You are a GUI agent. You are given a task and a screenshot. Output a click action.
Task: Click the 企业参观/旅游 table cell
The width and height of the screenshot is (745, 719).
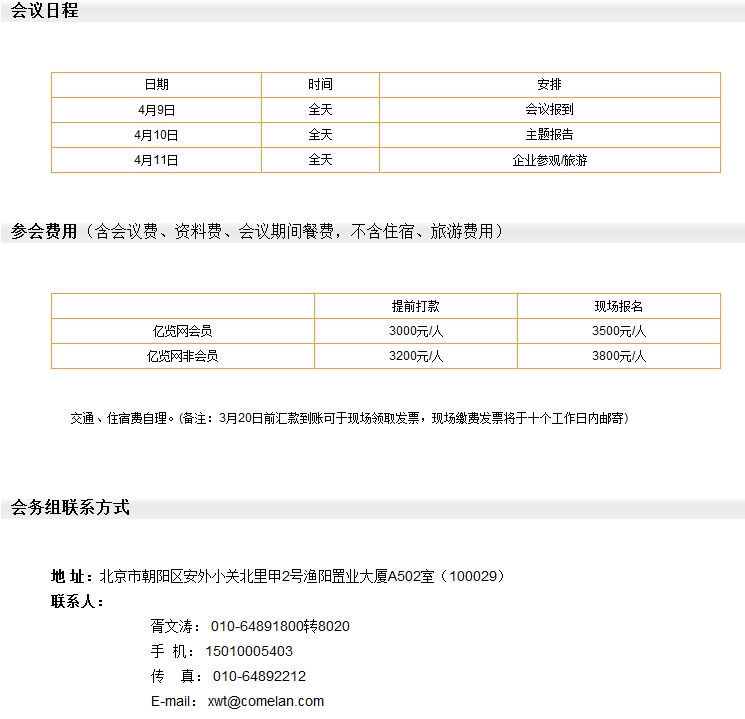click(549, 159)
